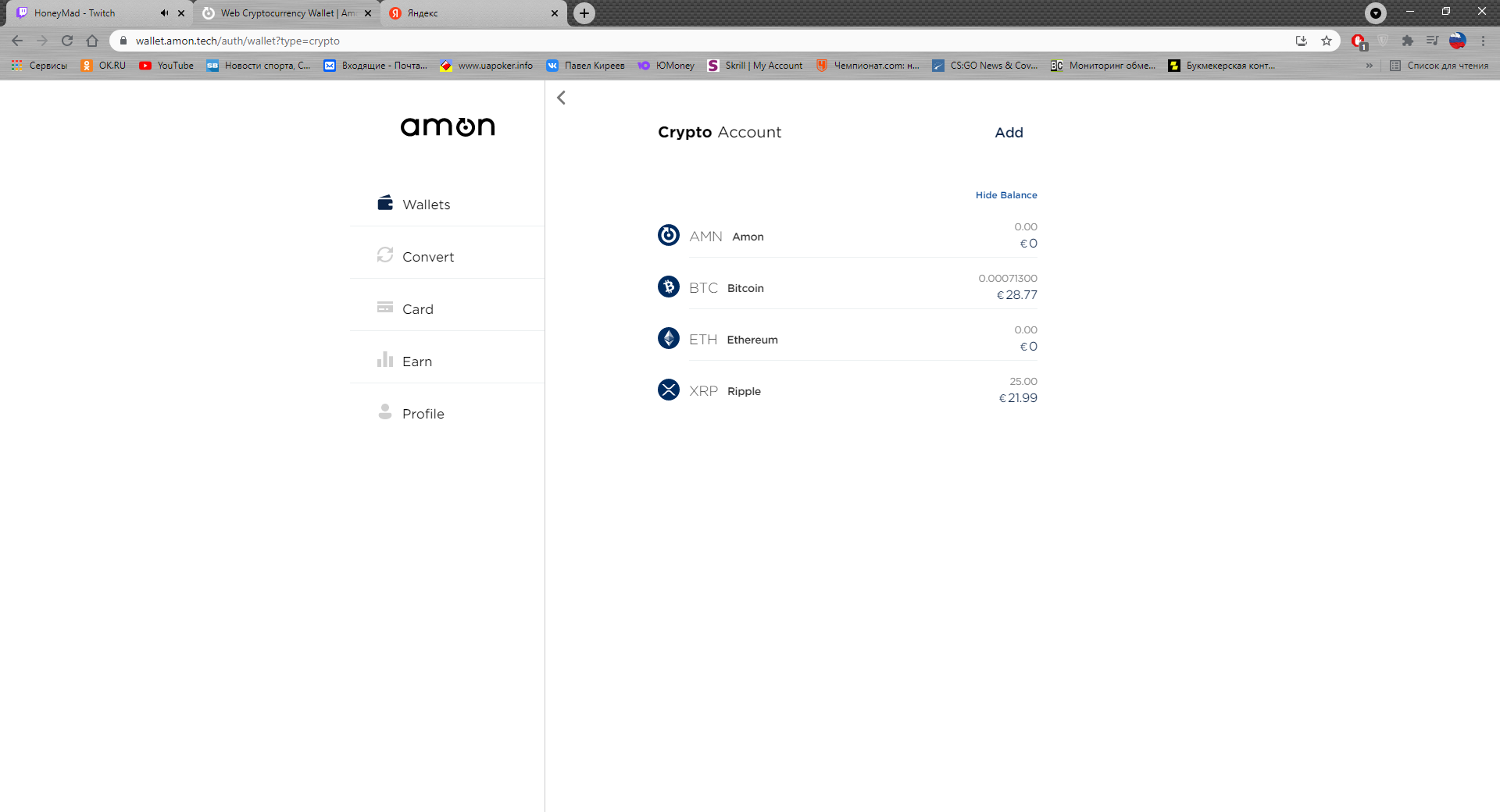The image size is (1500, 812).
Task: Close the Web Cryptocurrency Wallet tab
Action: coord(368,13)
